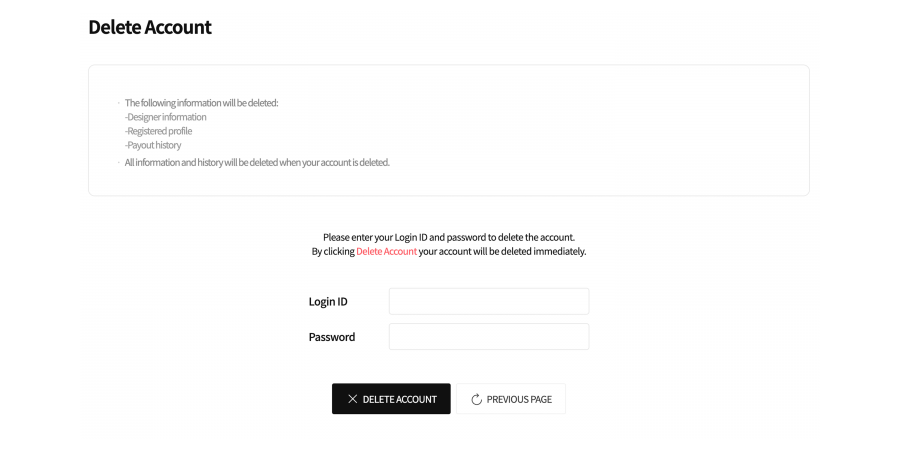Image resolution: width=900 pixels, height=450 pixels.
Task: Click the Login ID field label
Action: (x=328, y=301)
